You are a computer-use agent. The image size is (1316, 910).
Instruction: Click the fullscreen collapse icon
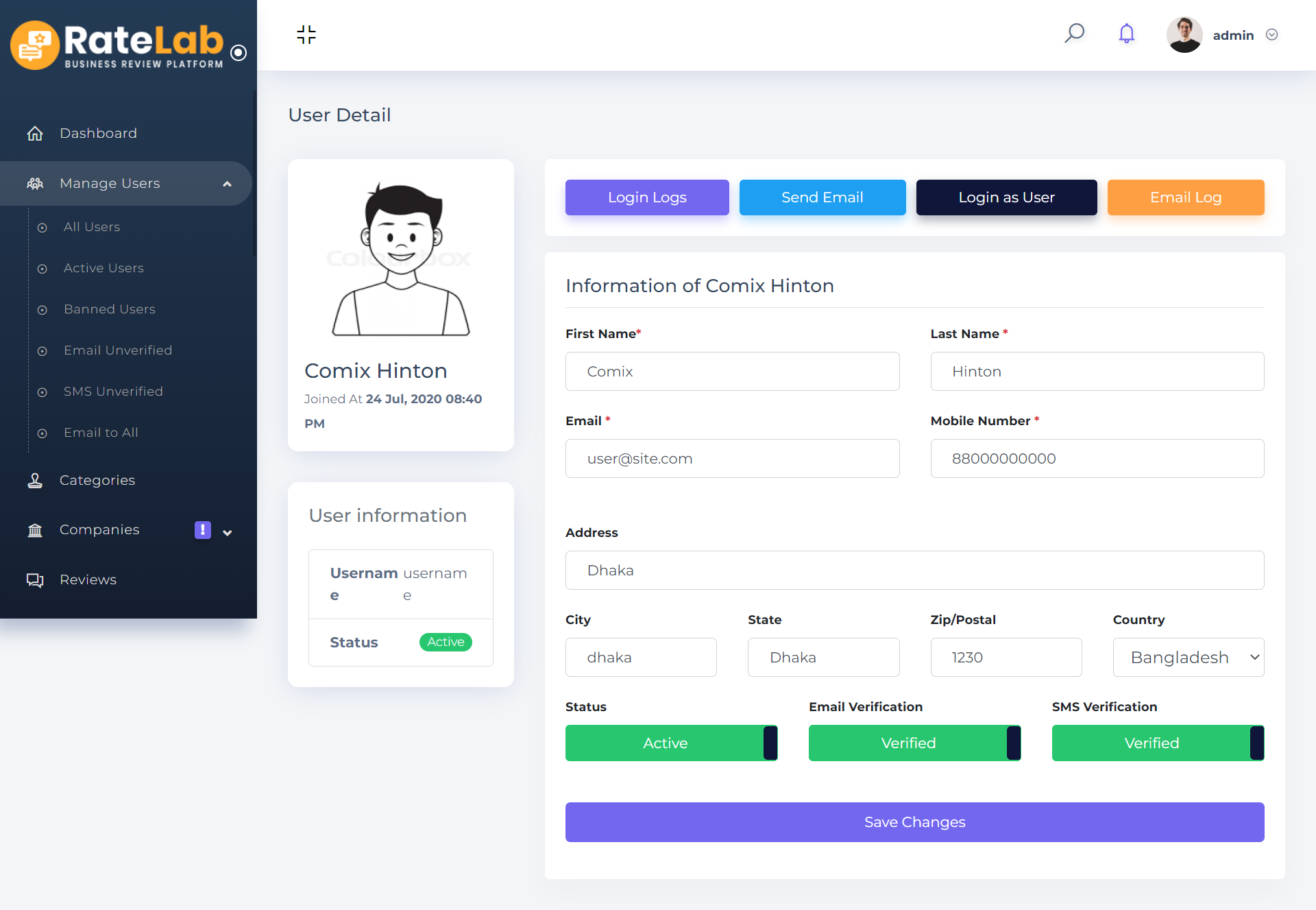point(306,34)
